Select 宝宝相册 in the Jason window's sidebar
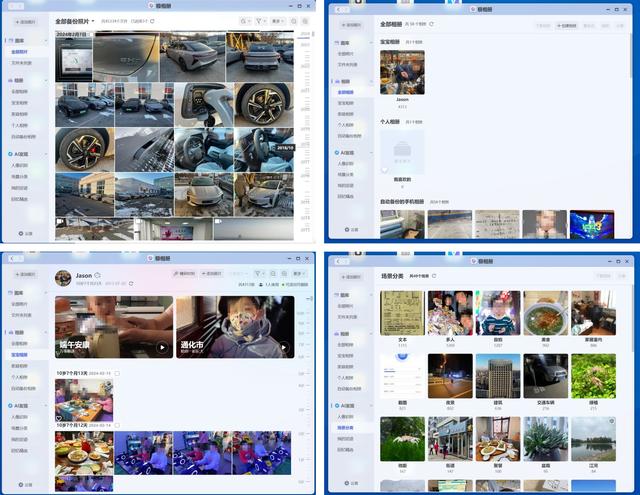Viewport: 640px width, 495px height. tap(20, 355)
